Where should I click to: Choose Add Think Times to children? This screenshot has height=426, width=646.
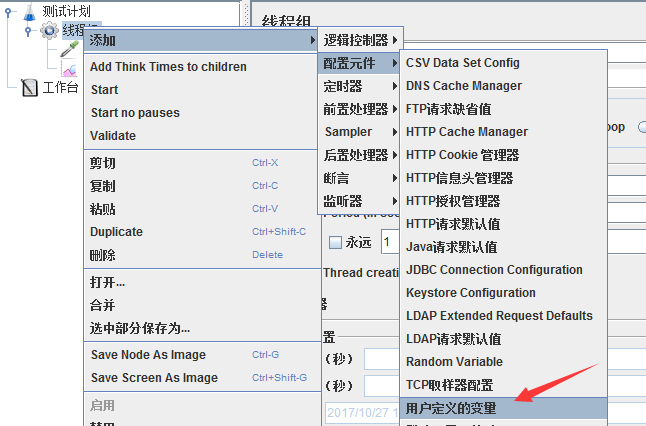tap(202, 67)
